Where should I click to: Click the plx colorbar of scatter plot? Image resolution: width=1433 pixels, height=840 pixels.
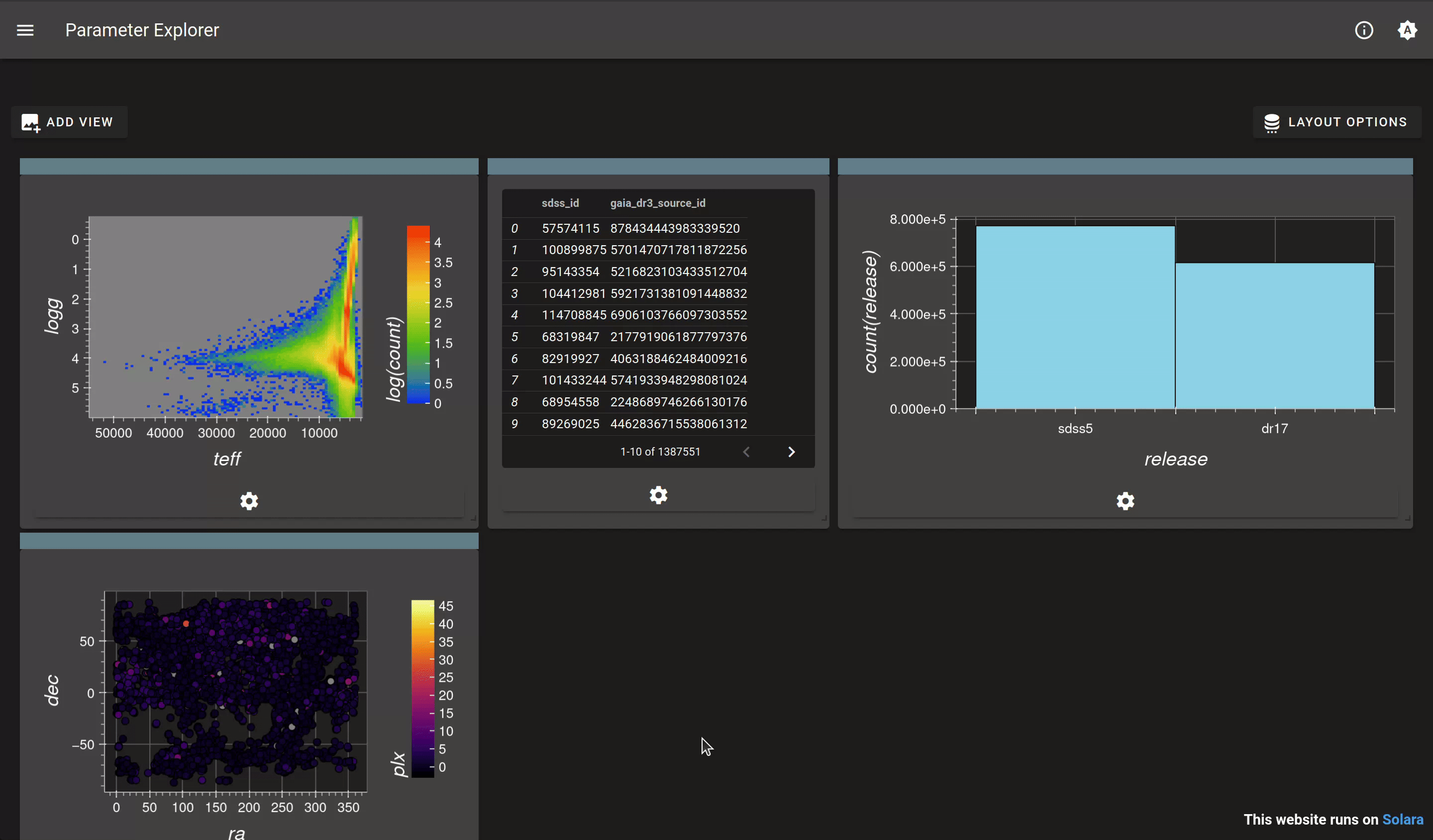tap(422, 688)
